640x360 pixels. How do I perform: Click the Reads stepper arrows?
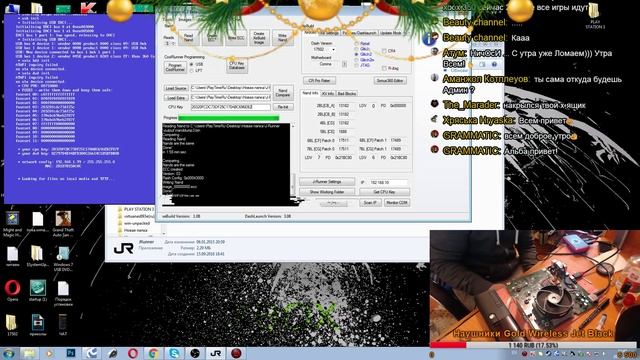coord(173,43)
